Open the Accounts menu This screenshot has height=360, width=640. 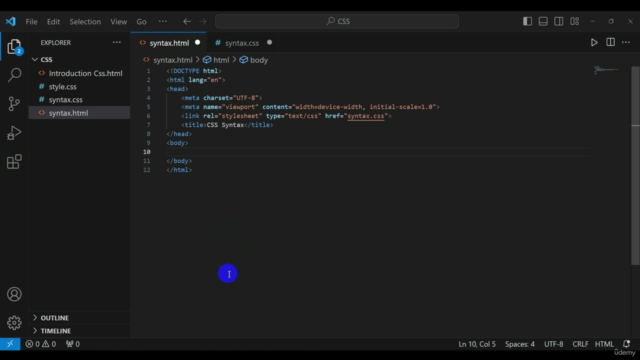click(x=14, y=294)
